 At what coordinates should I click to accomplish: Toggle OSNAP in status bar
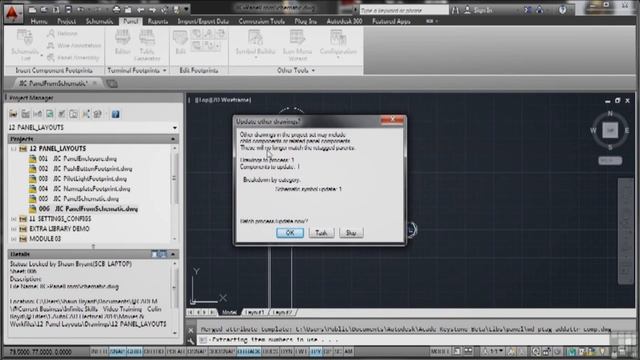pos(197,351)
